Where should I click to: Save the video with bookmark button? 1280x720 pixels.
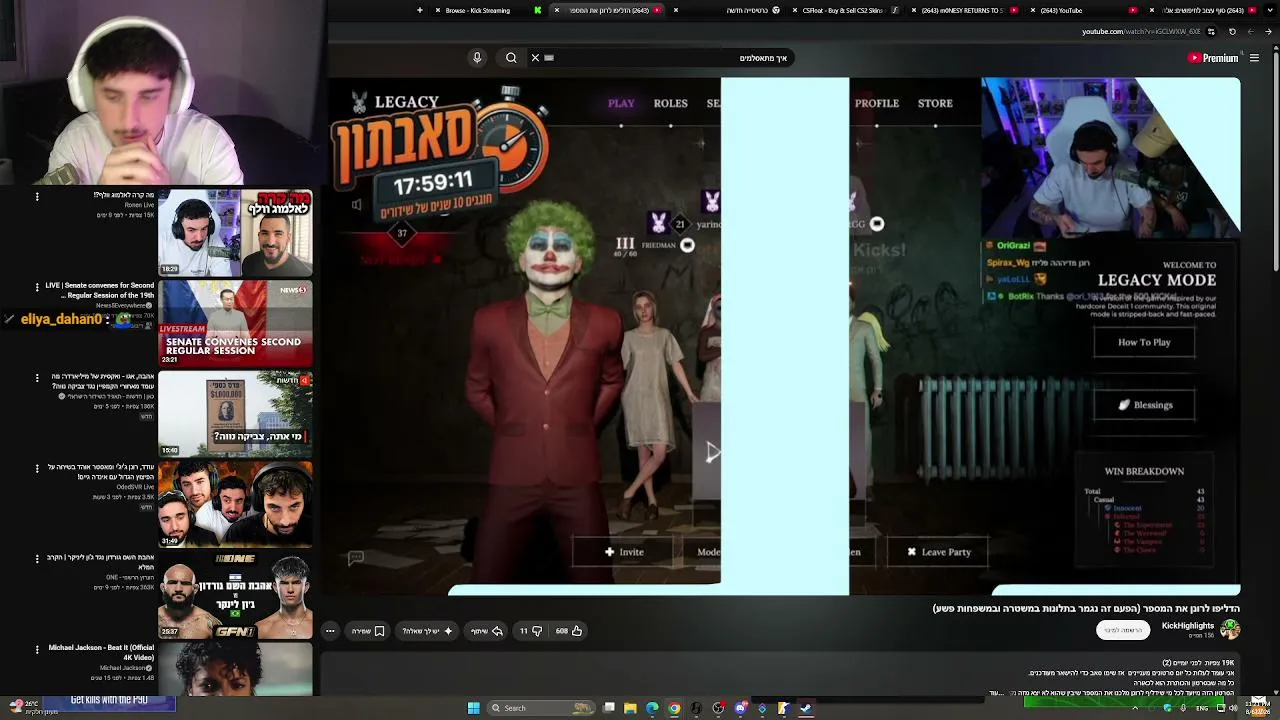pyautogui.click(x=369, y=631)
